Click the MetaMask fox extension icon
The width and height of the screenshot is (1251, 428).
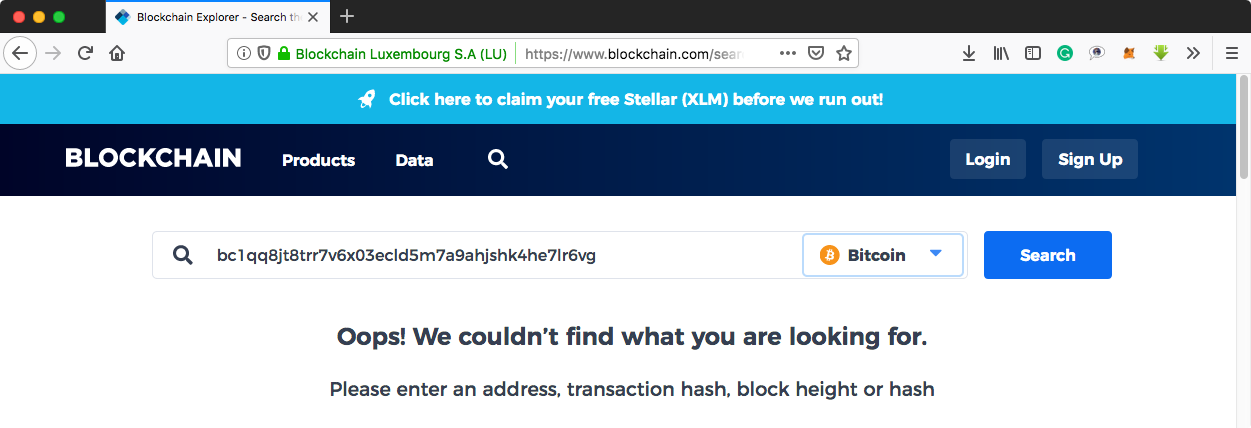(x=1129, y=53)
